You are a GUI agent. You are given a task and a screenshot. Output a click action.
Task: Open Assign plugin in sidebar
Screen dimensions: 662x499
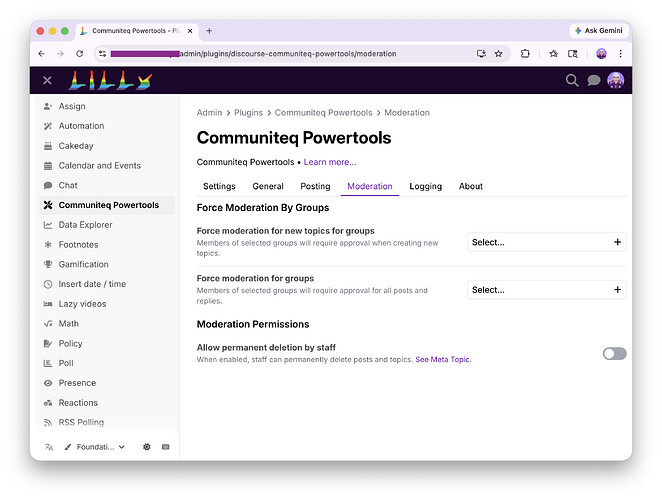click(107, 106)
